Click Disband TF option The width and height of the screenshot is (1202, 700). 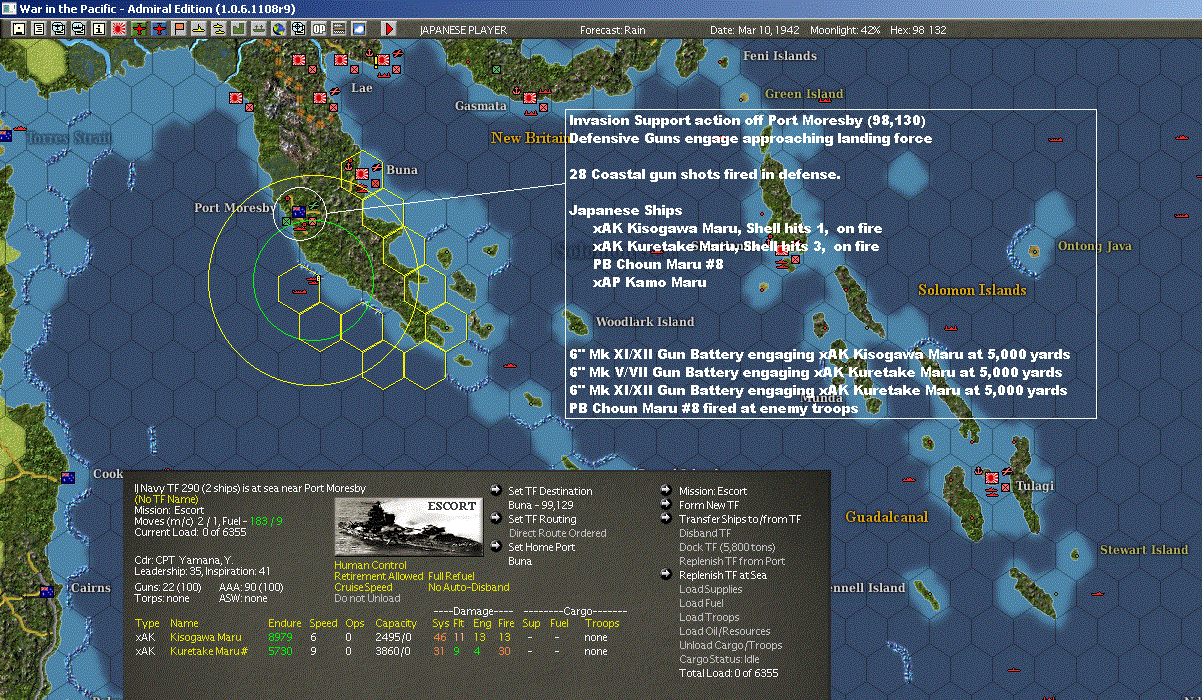pyautogui.click(x=705, y=533)
